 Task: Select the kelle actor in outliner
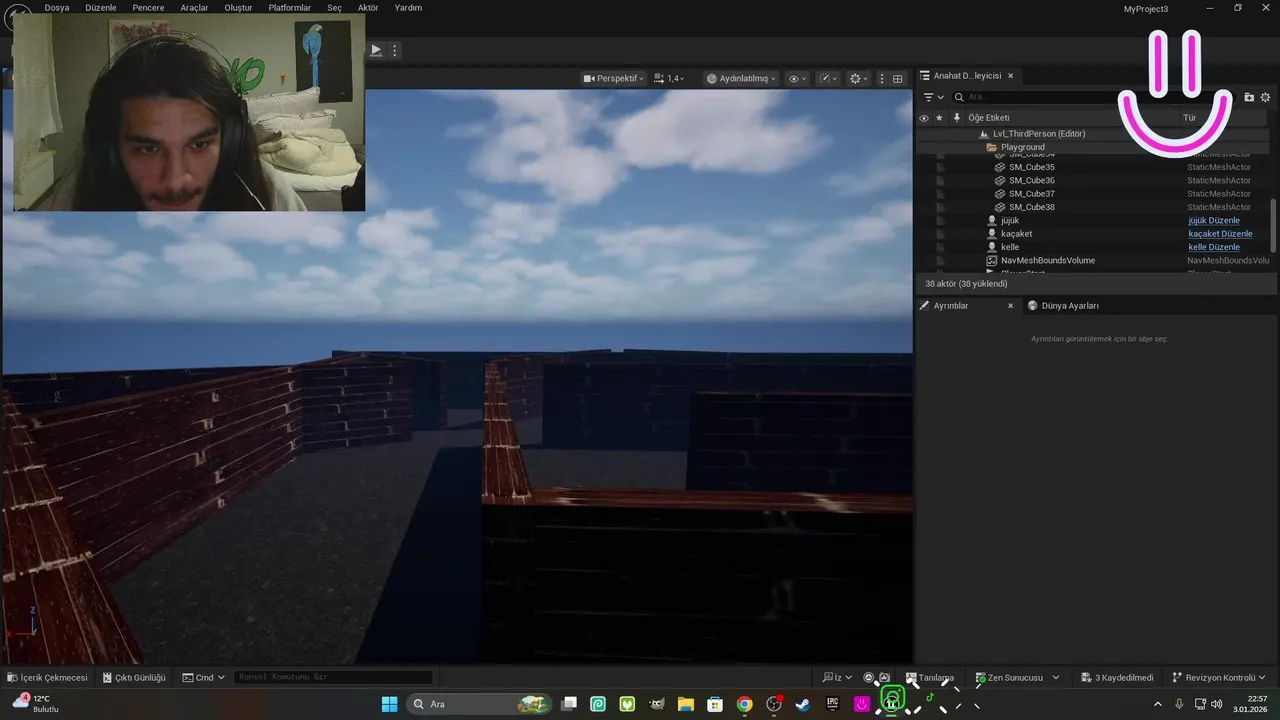point(1009,247)
